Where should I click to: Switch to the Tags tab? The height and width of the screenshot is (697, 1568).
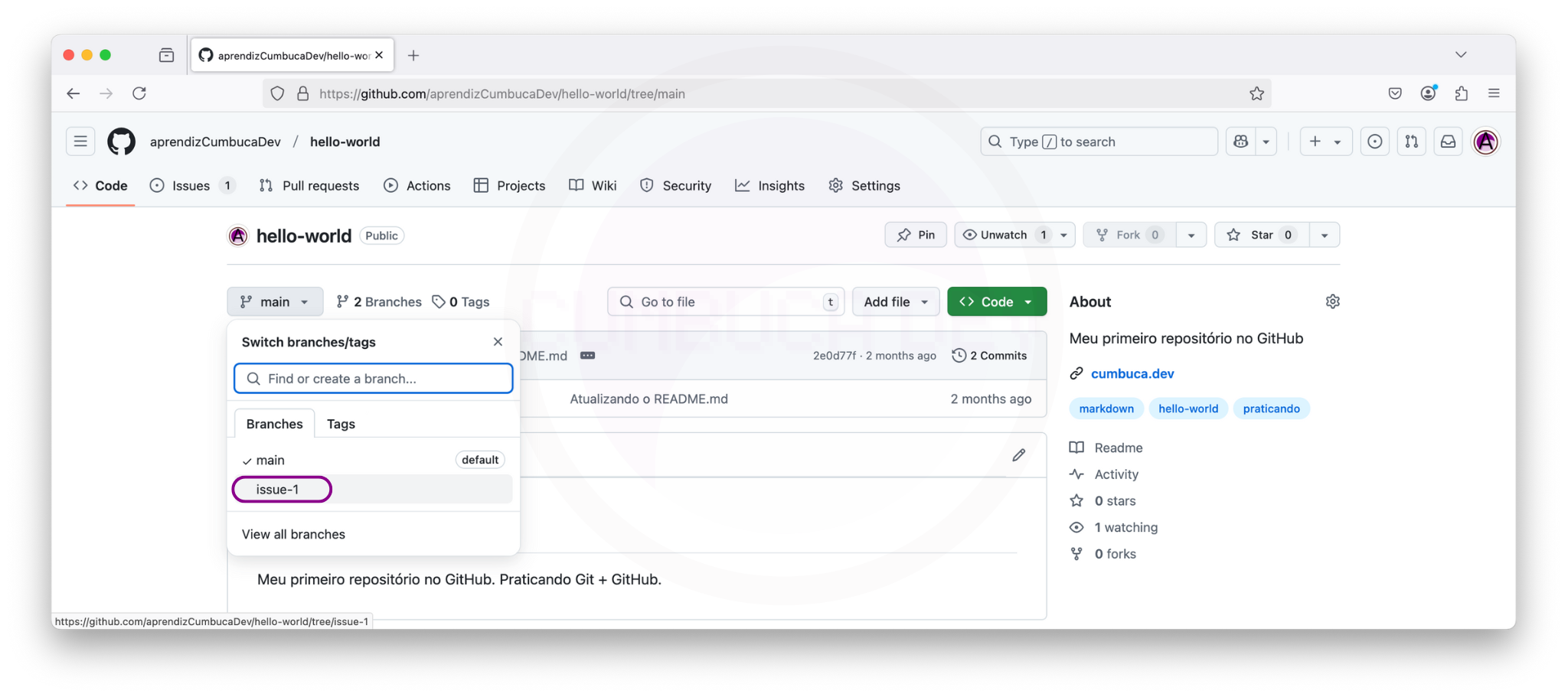coord(341,424)
